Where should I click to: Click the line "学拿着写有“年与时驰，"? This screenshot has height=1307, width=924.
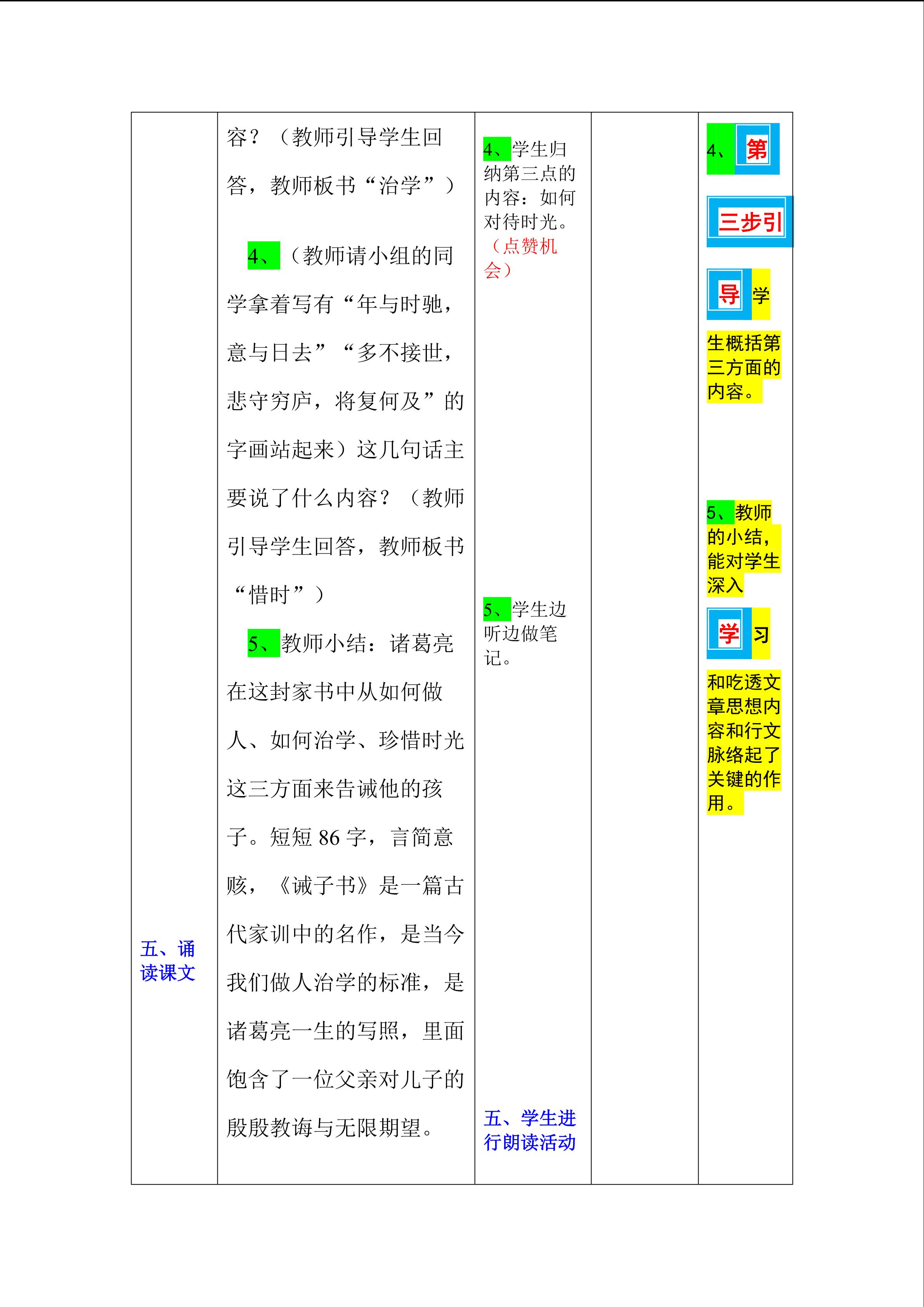(x=341, y=305)
